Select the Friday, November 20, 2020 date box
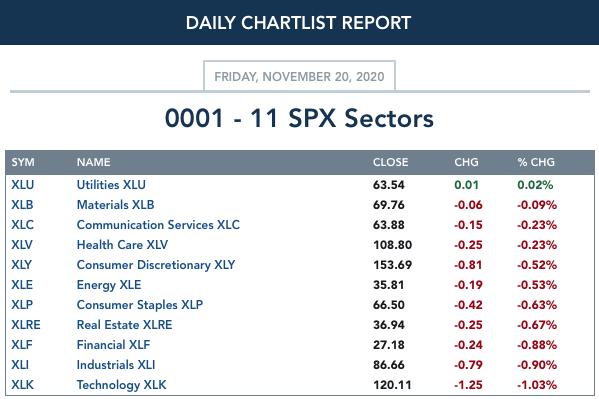599x399 pixels. point(300,76)
